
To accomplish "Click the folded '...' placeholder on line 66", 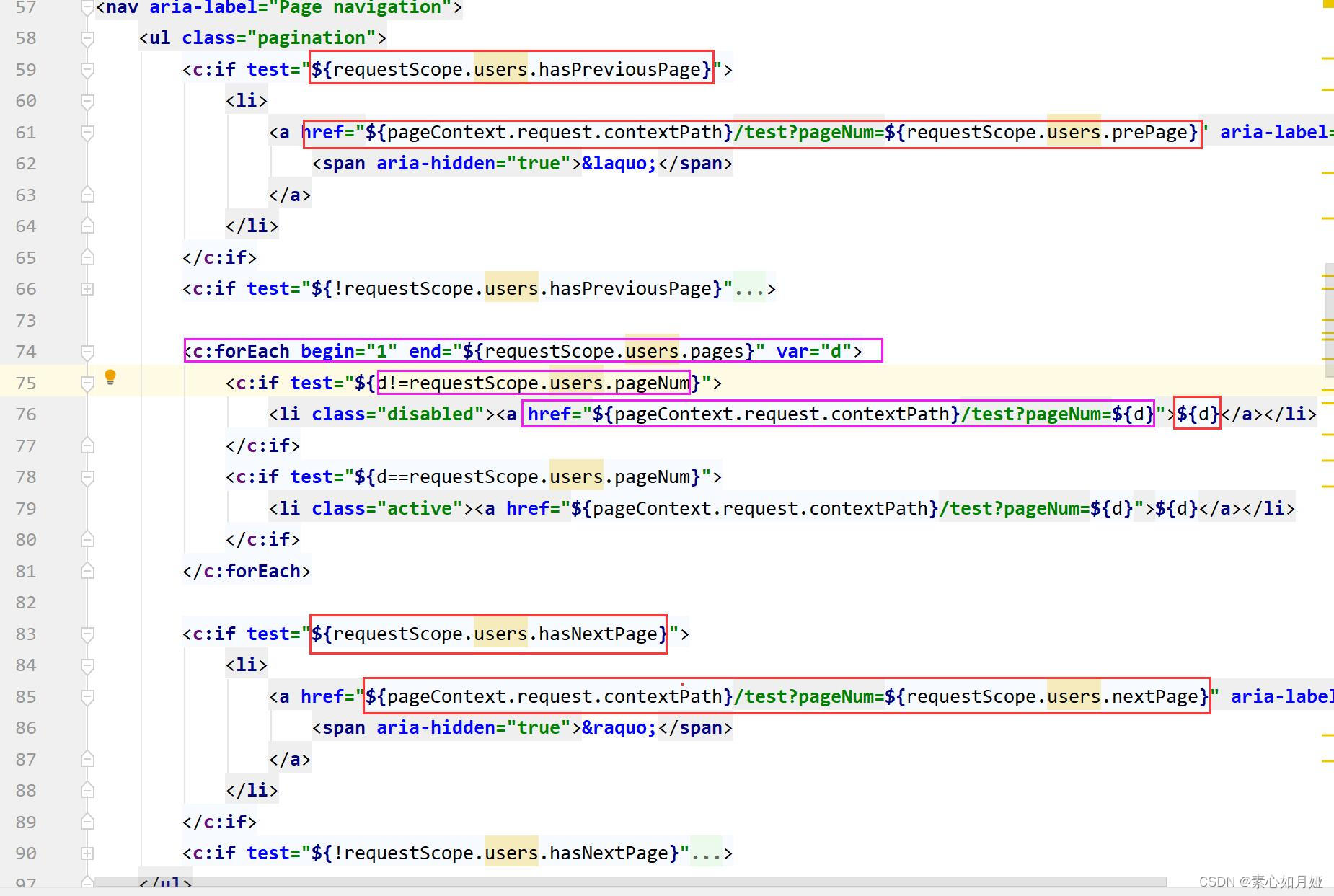I will (x=749, y=289).
